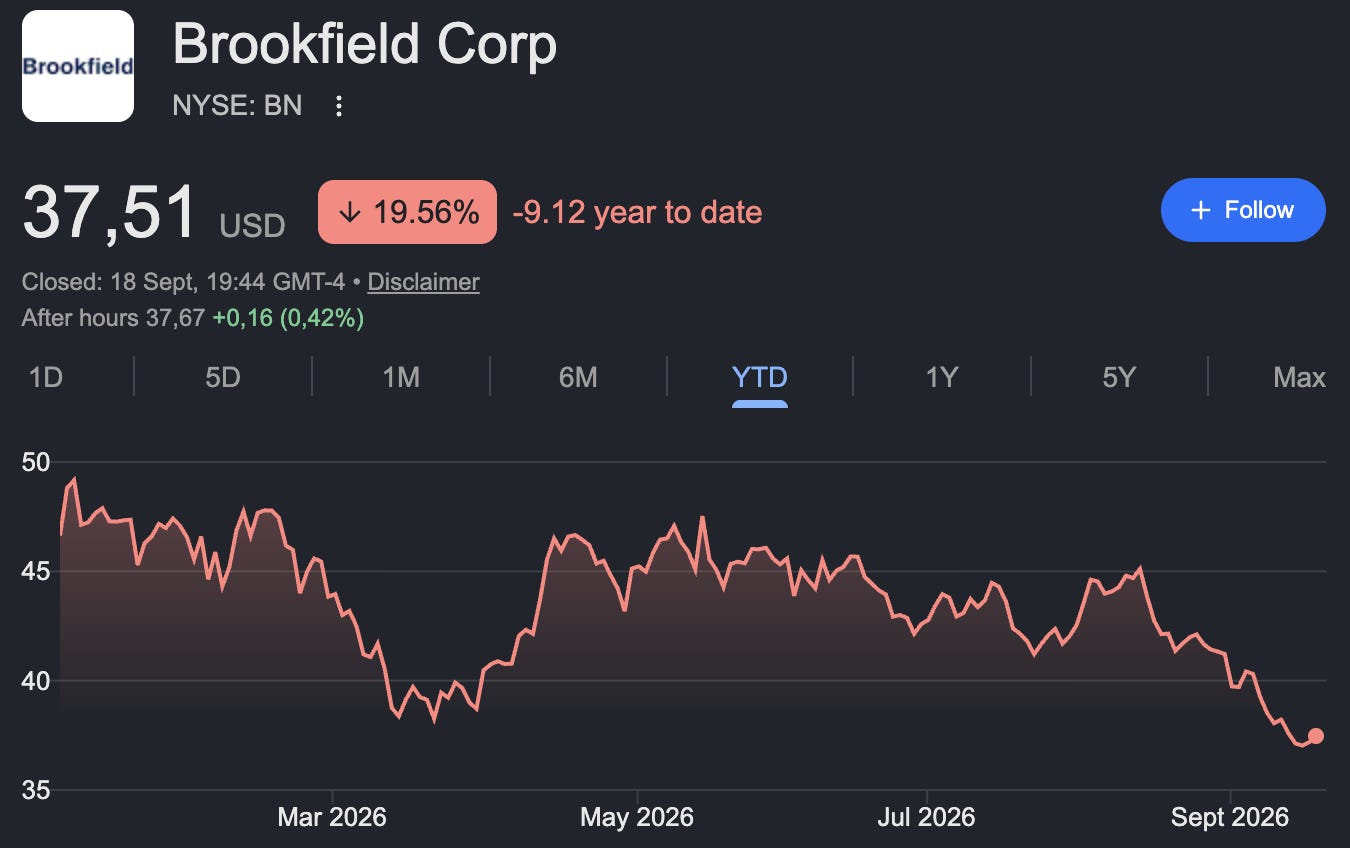Click the plus icon on the Follow button
The height and width of the screenshot is (848, 1350).
tap(1200, 210)
